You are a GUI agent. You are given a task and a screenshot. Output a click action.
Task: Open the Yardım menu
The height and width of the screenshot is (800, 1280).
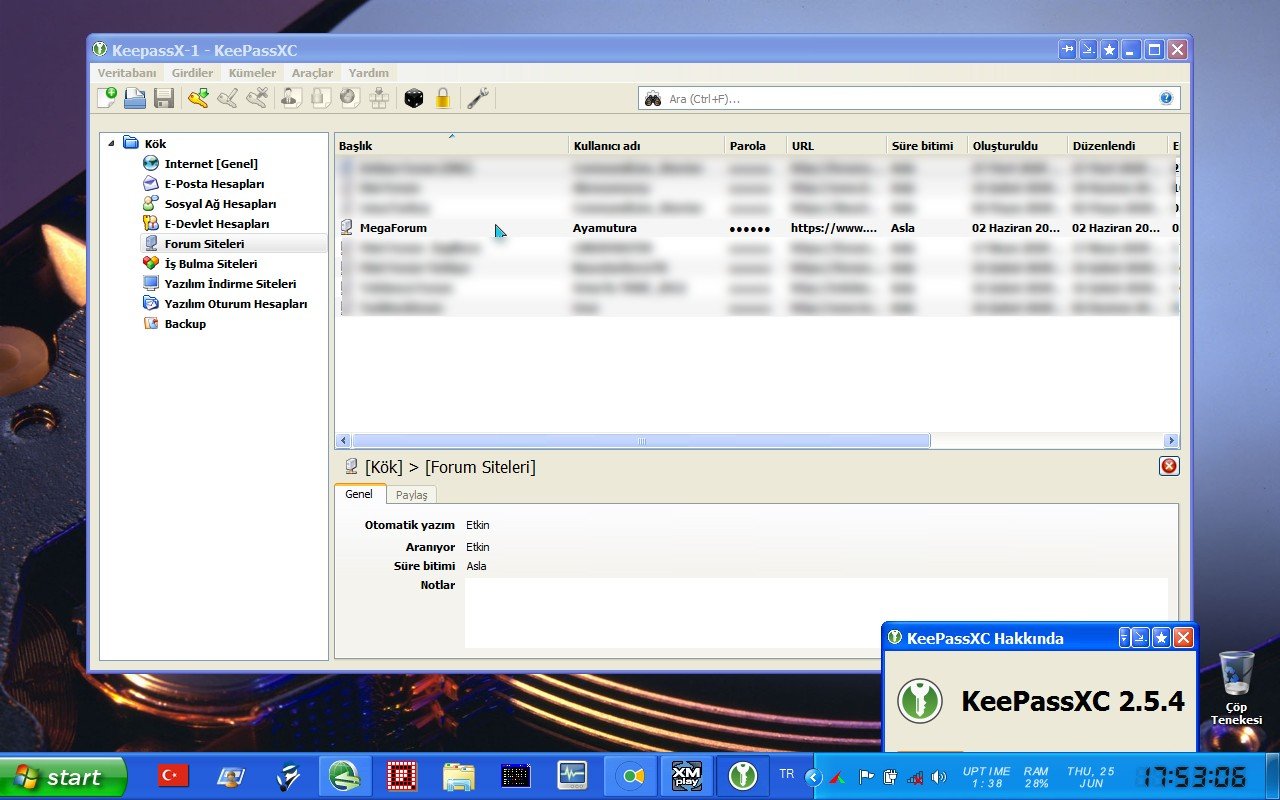368,73
